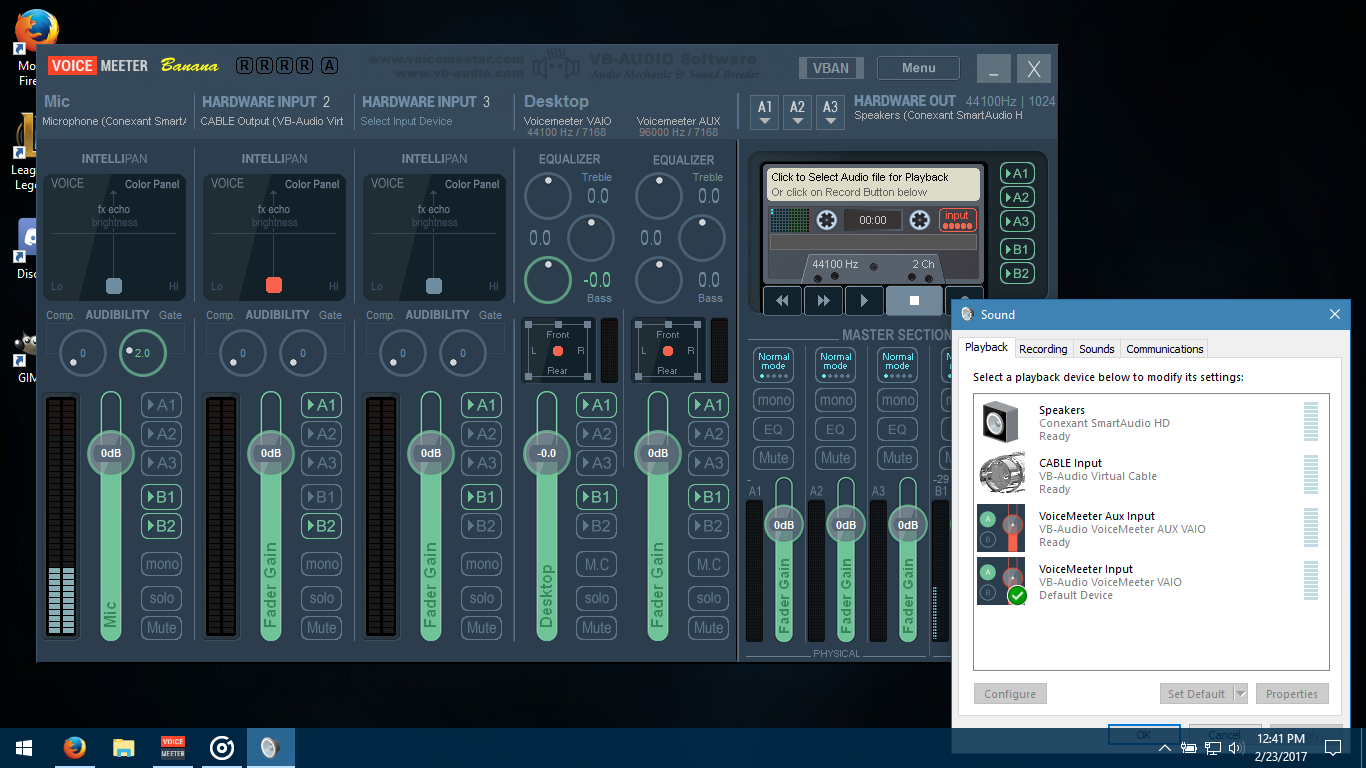The height and width of the screenshot is (768, 1366).
Task: Open the A1 hardware output dropdown
Action: coord(765,112)
